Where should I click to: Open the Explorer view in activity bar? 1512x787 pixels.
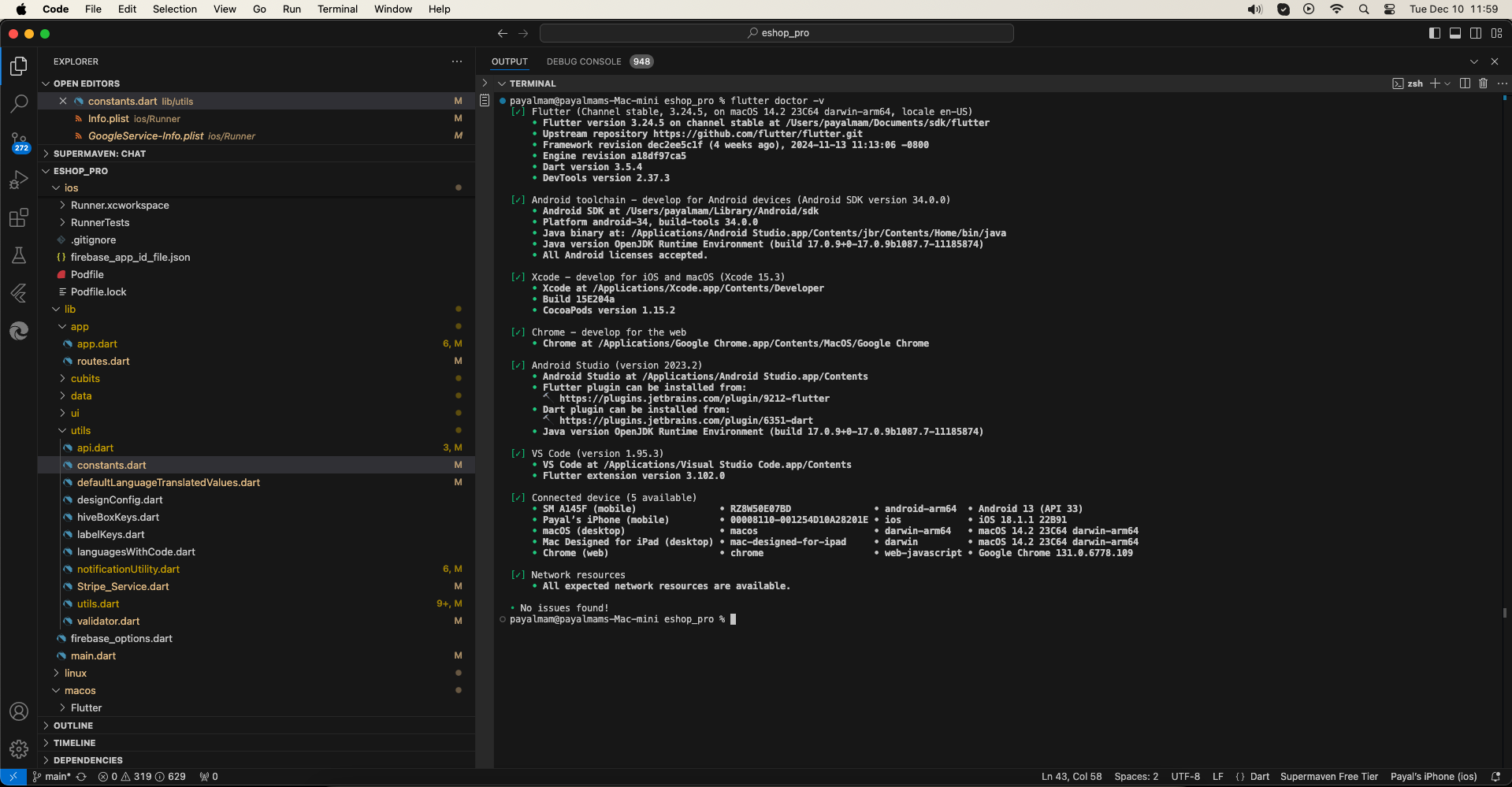pos(19,66)
